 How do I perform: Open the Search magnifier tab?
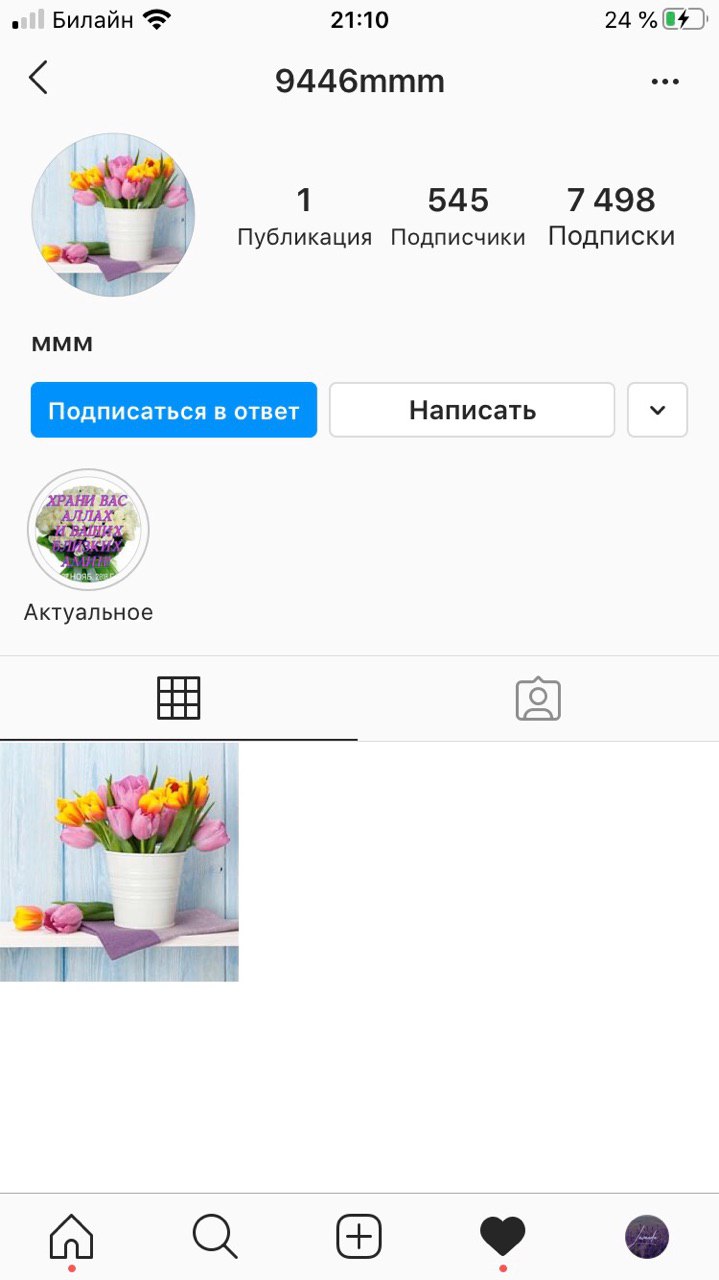coord(215,1237)
